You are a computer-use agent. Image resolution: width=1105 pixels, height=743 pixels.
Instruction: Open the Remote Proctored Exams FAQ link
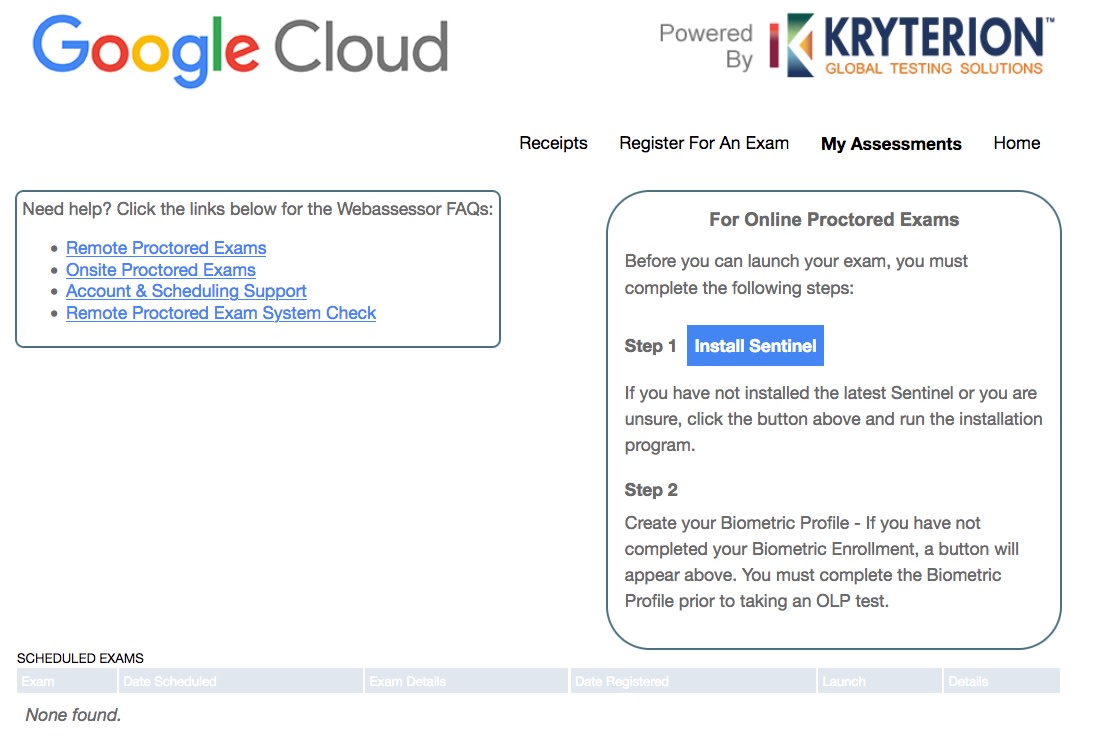pyautogui.click(x=166, y=248)
